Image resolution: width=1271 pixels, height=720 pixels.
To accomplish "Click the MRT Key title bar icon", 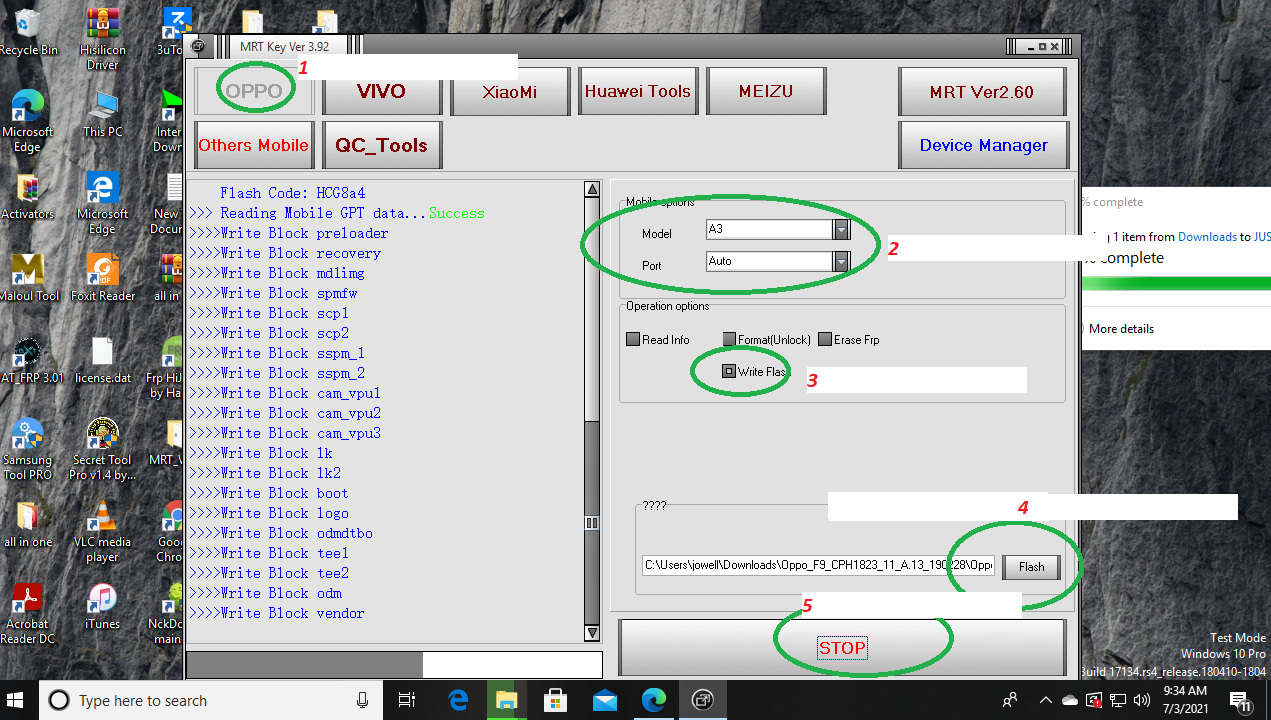I will click(x=198, y=46).
